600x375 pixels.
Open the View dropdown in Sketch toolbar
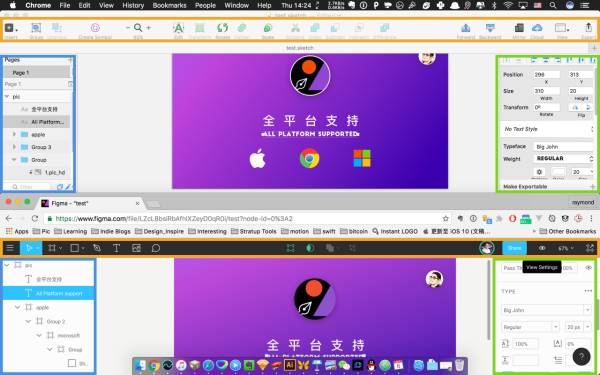click(562, 28)
